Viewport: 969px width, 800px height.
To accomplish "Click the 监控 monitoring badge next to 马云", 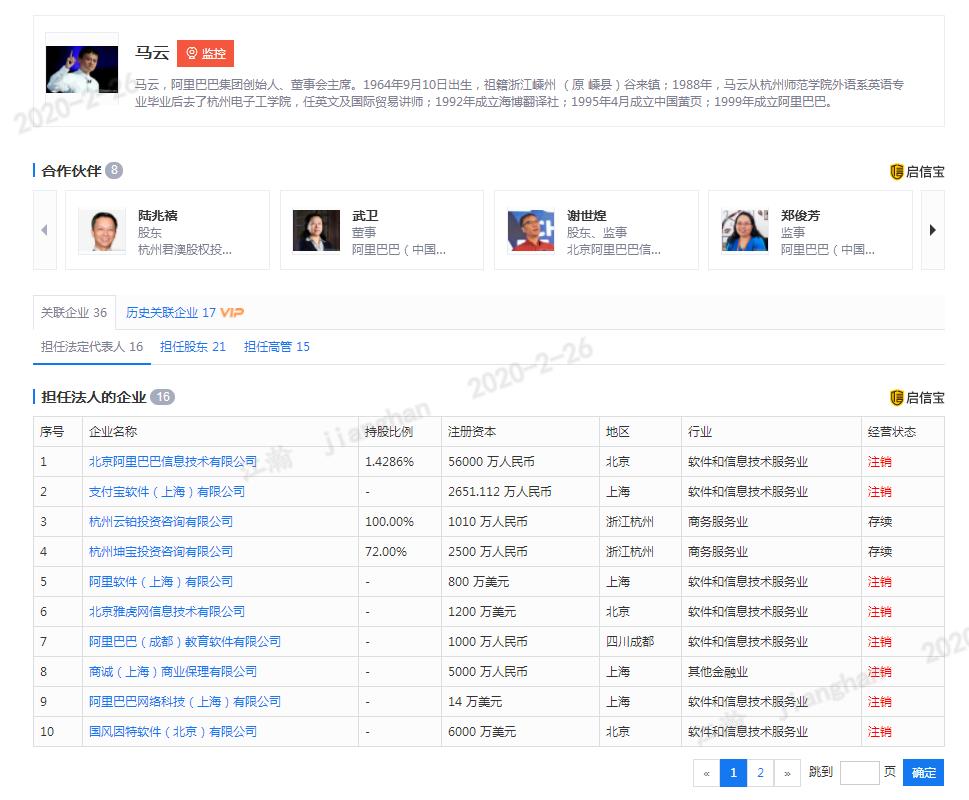I will (x=206, y=53).
